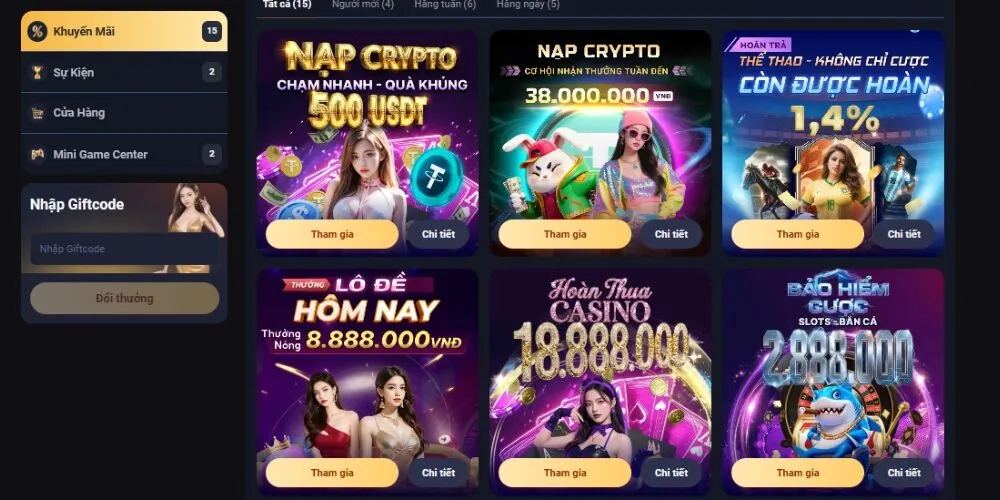Click the Đổi thưởng redeem button

(124, 298)
